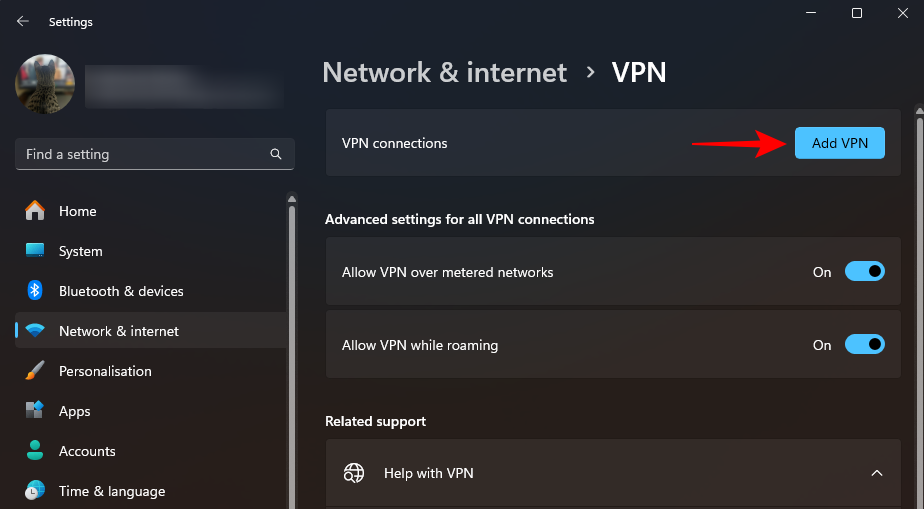Select the System monitor icon
This screenshot has height=509, width=924.
[x=35, y=251]
